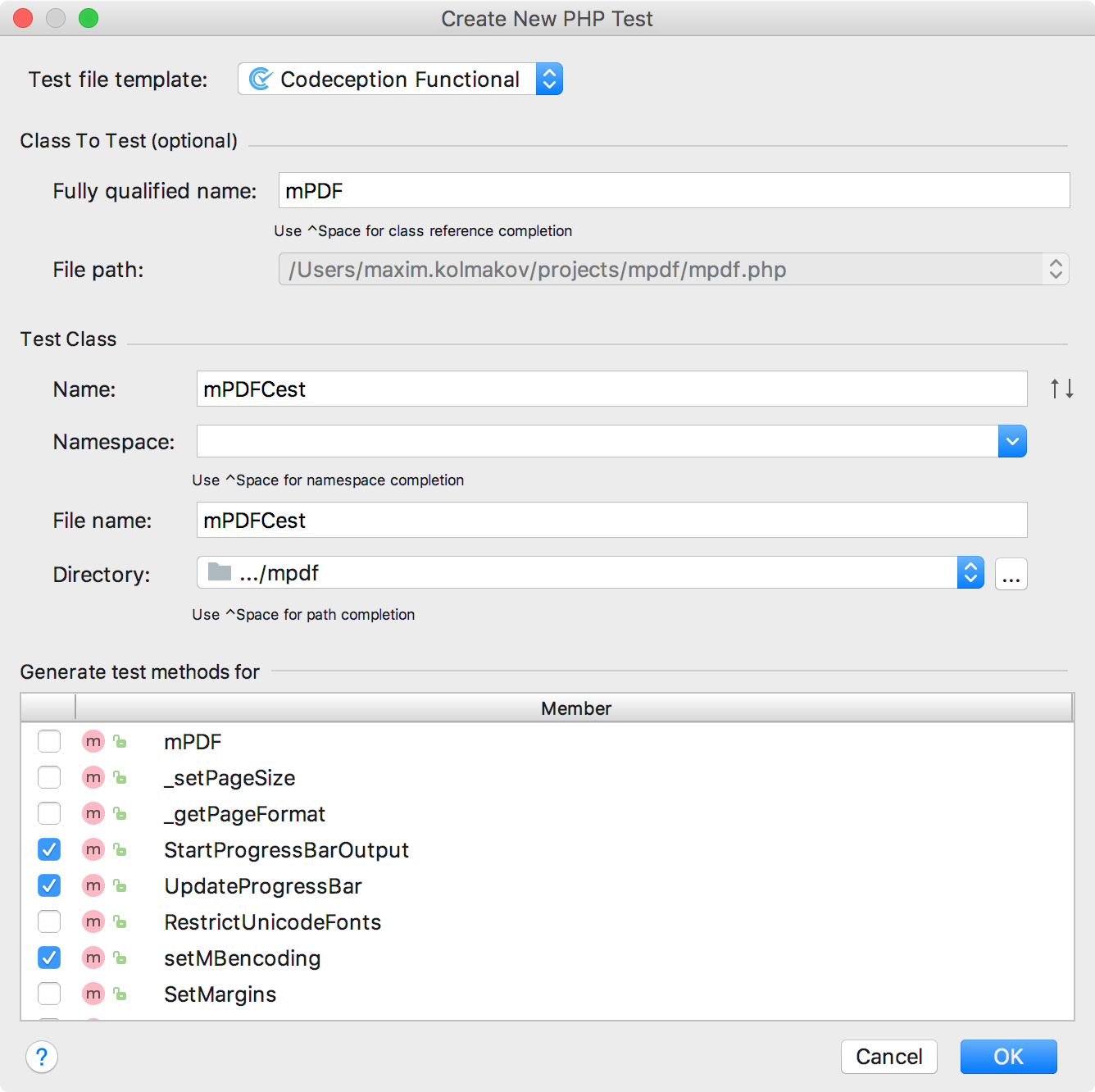
Task: Click method icon next to RestrictUnicodeFonts
Action: click(93, 921)
